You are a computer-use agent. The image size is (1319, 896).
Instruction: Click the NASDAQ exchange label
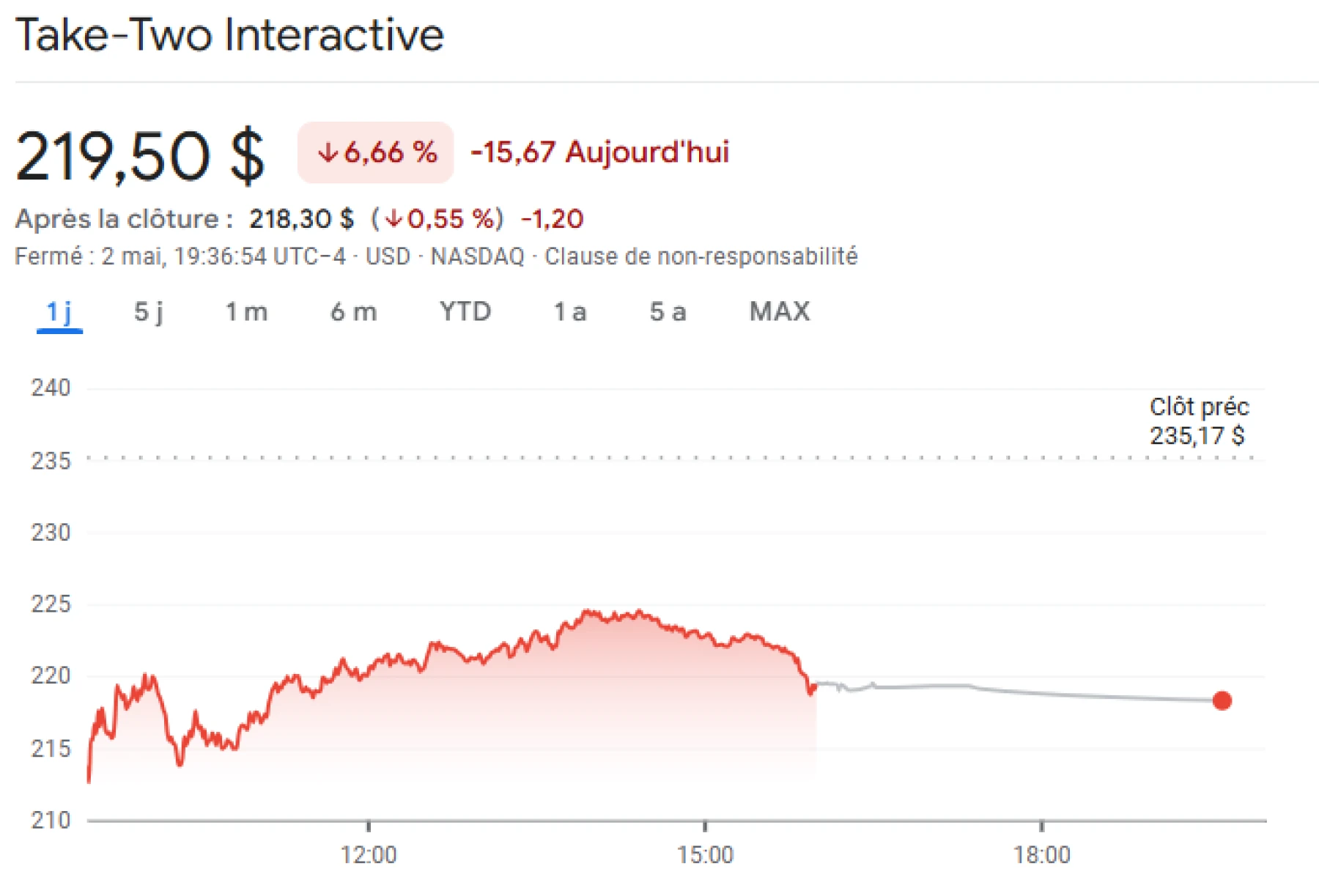pyautogui.click(x=478, y=256)
